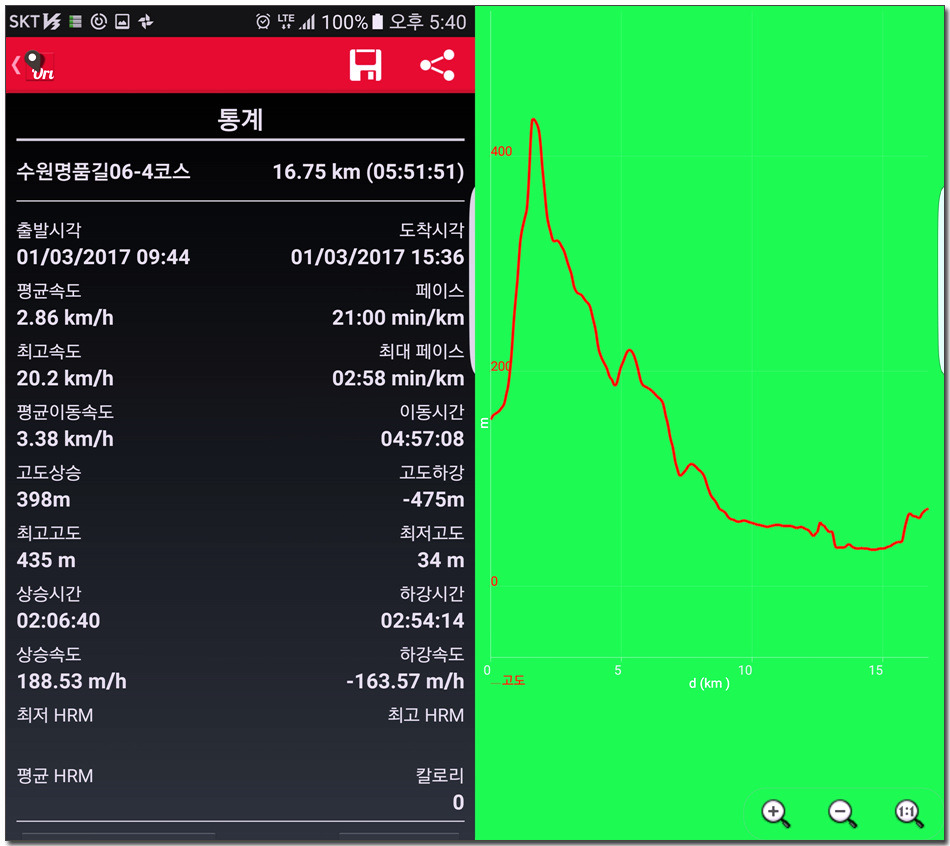Select max altitude 435 m
The width and height of the screenshot is (950, 846).
[x=46, y=560]
